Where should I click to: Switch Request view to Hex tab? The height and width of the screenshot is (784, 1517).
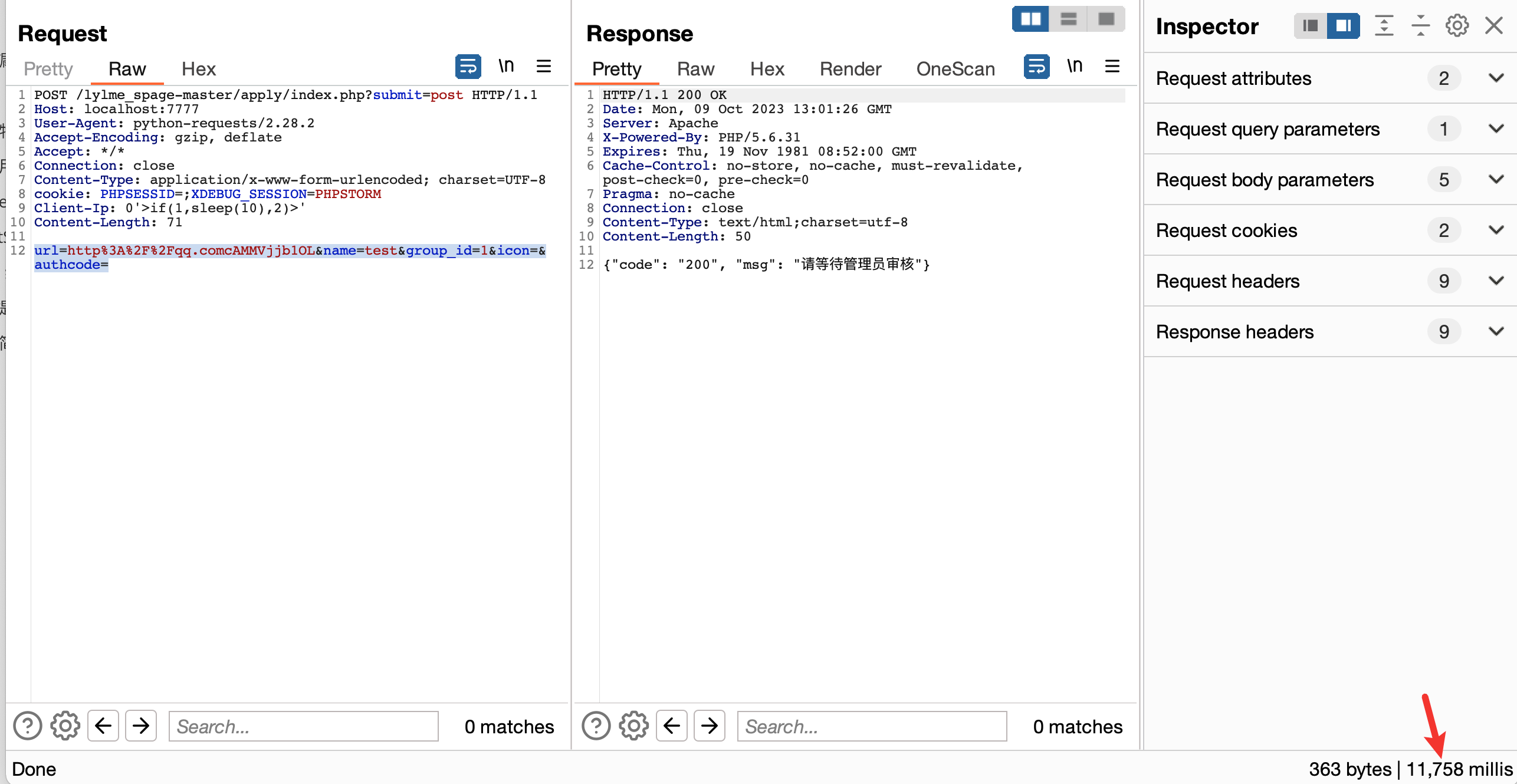(198, 69)
